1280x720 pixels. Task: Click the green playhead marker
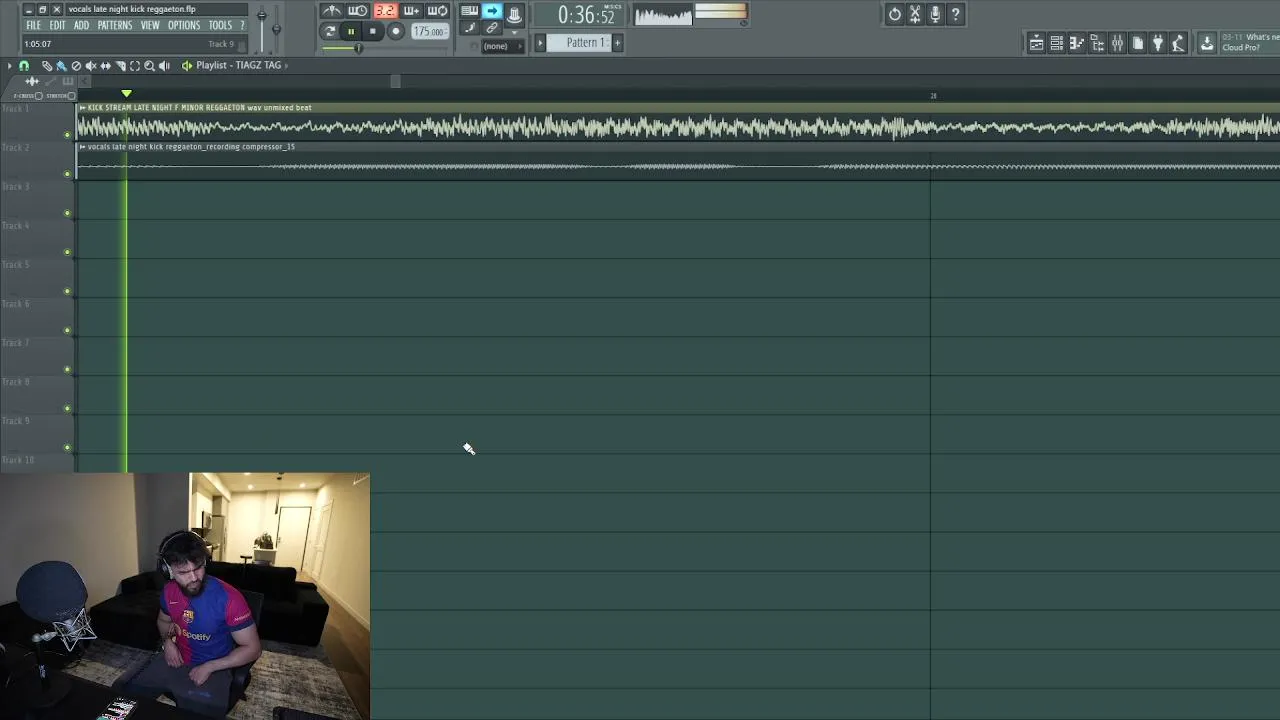[x=126, y=94]
